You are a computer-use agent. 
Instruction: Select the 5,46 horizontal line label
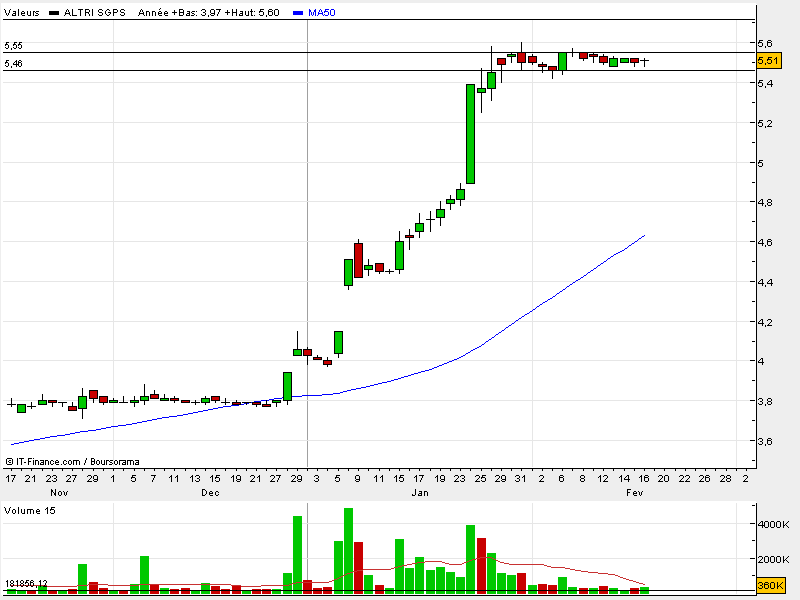pos(13,64)
